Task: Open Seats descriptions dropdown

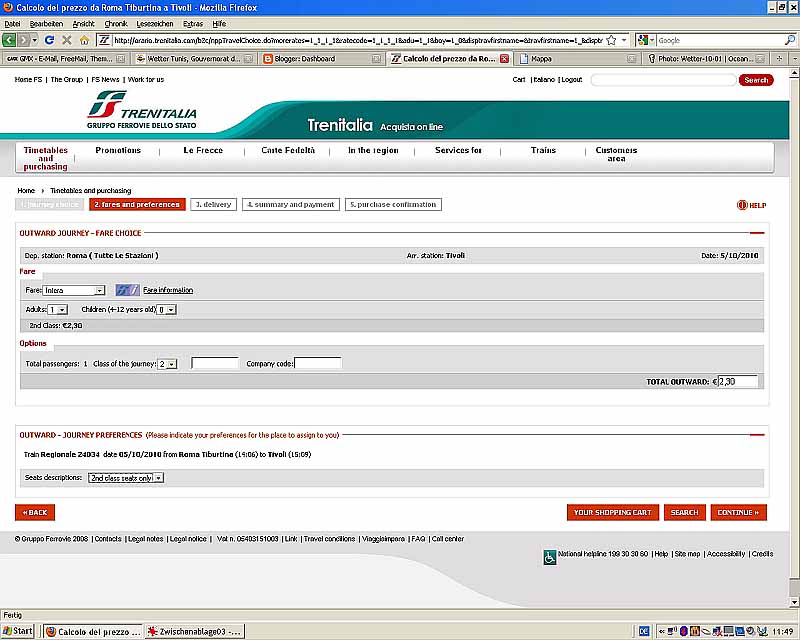Action: (126, 478)
